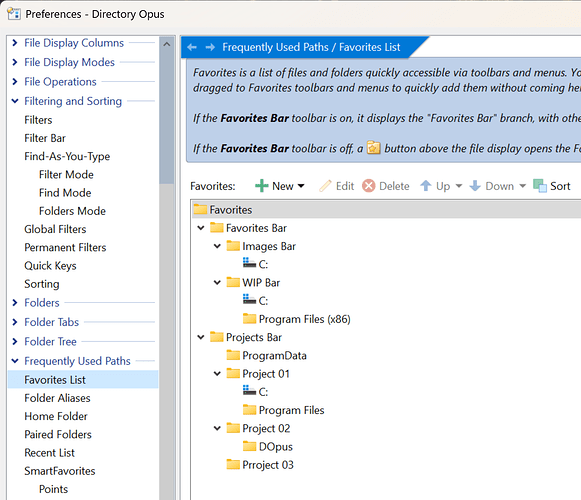Collapse the Favorites Bar branch
This screenshot has width=581, height=500.
[x=201, y=228]
